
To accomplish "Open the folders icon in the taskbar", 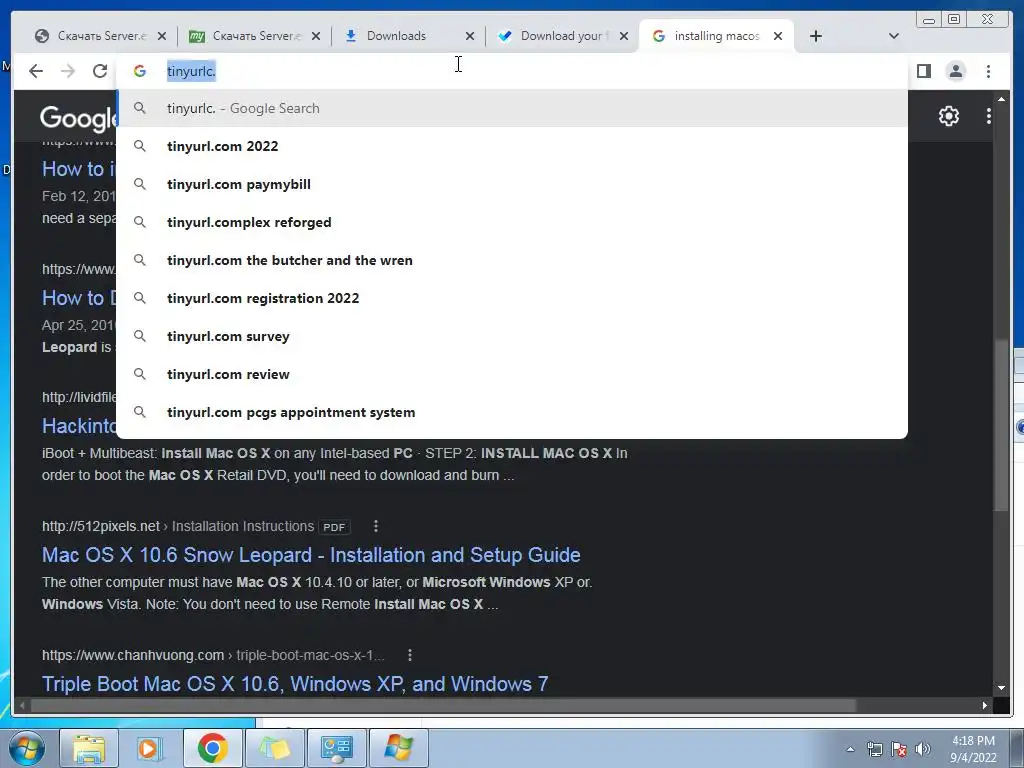I will point(274,748).
